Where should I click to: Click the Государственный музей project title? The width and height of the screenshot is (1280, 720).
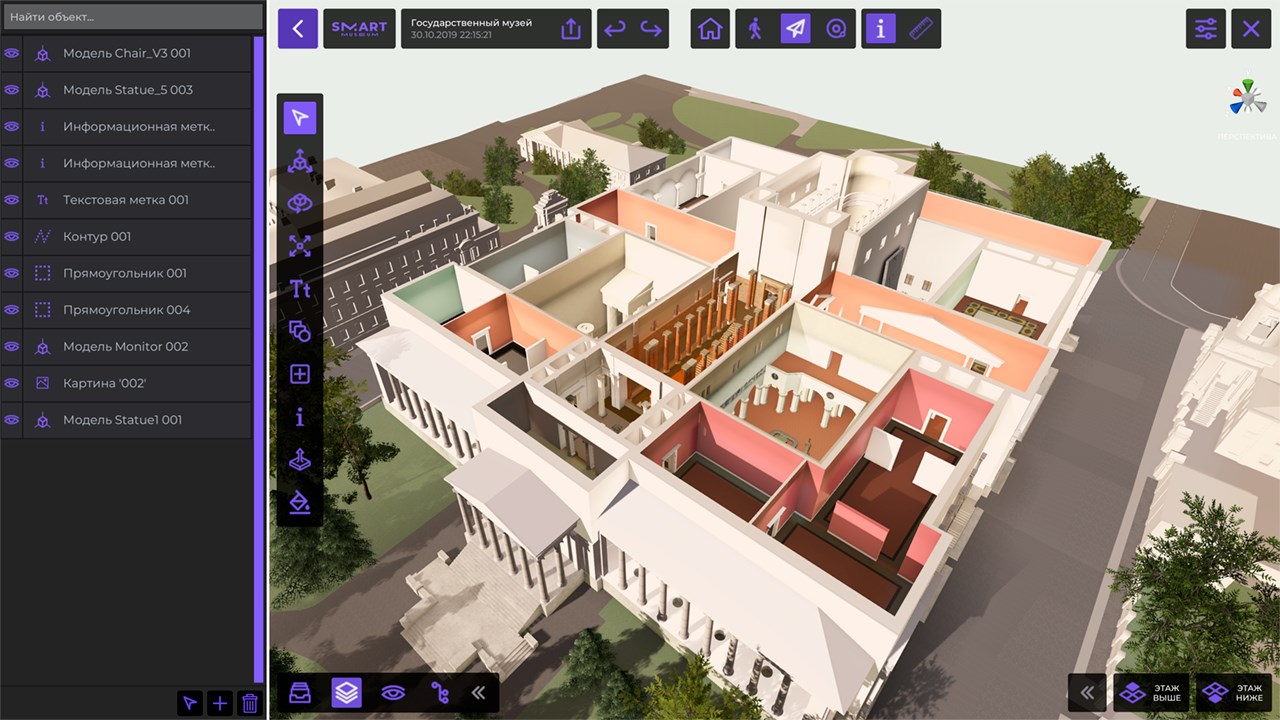coord(471,22)
